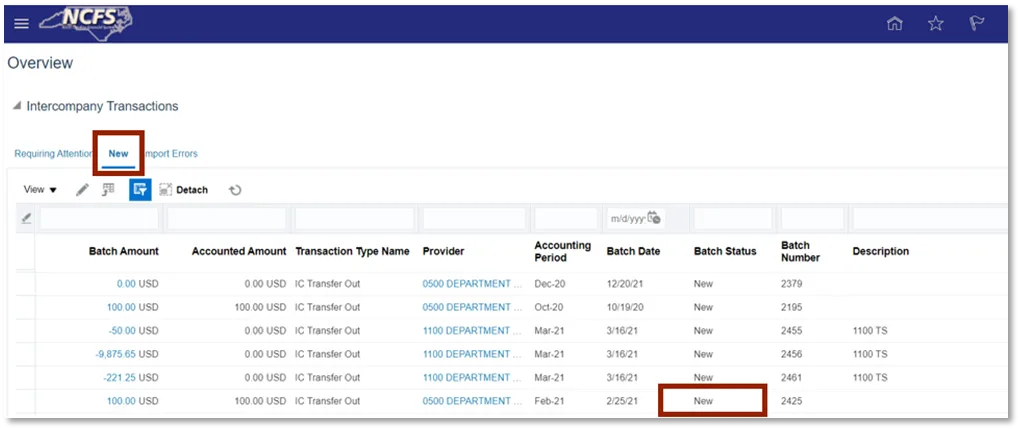Go to the Home page icon
The image size is (1020, 430).
[x=895, y=24]
